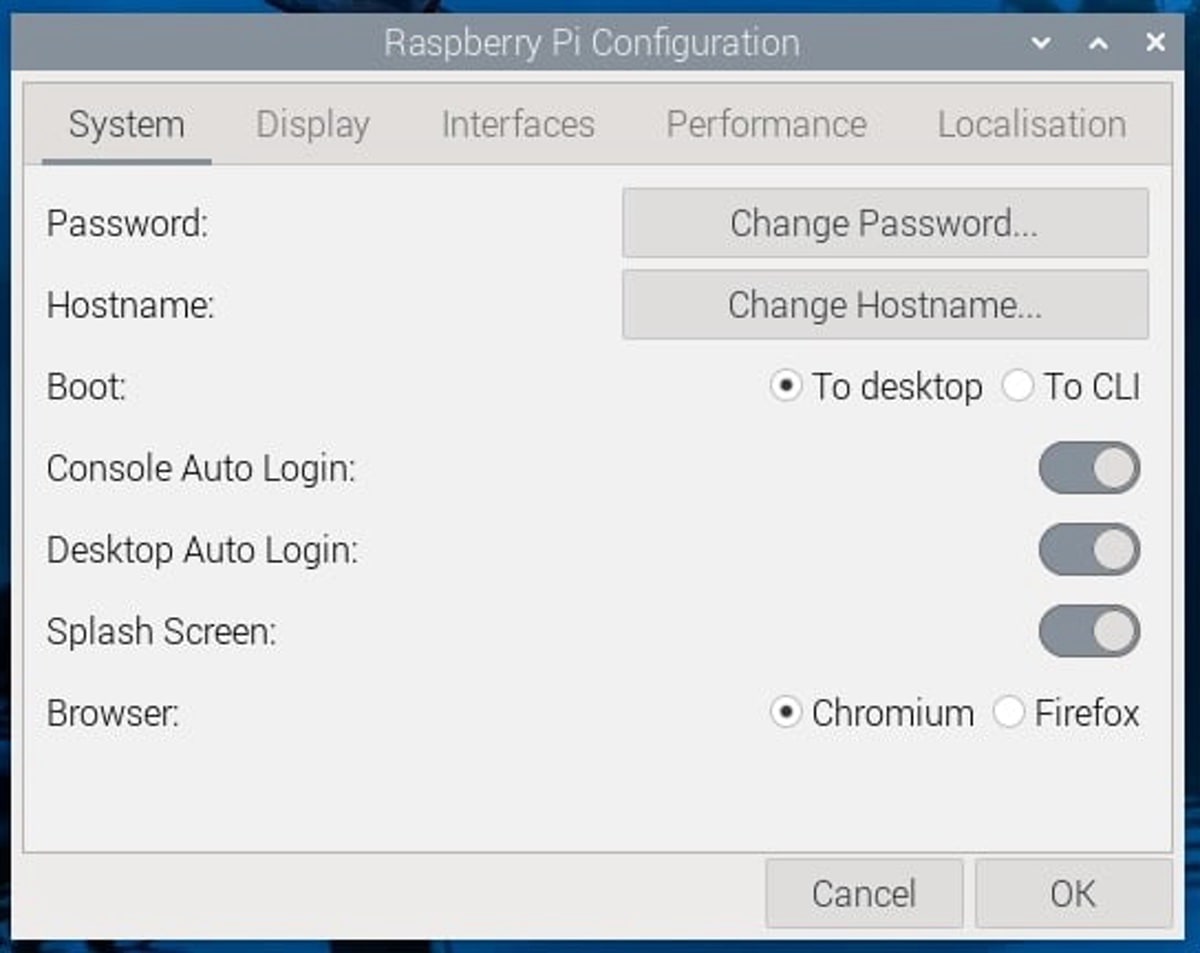Turn off the Splash Screen toggle
Viewport: 1200px width, 953px height.
tap(1089, 631)
